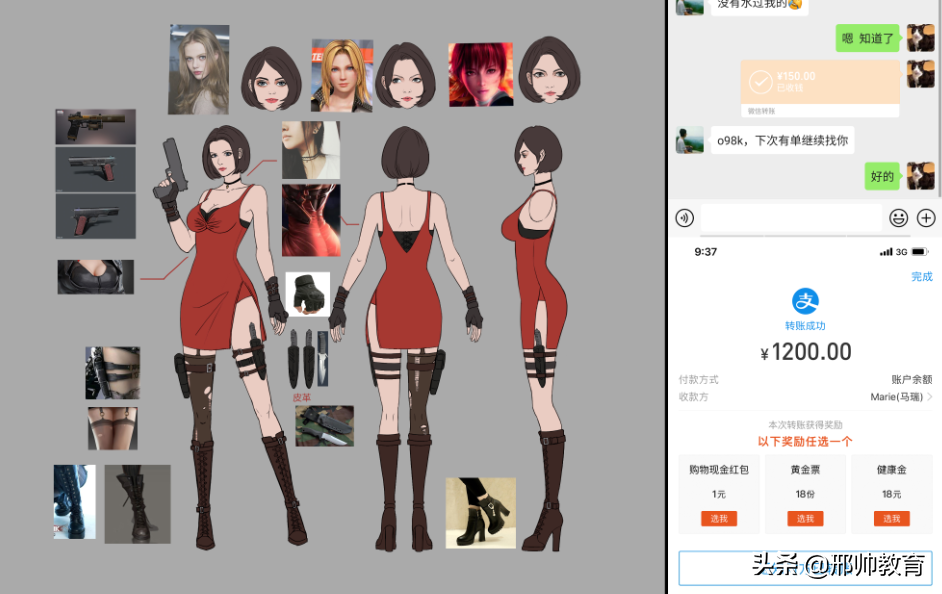
Task: Open the emoji picker in chat
Action: coord(898,217)
